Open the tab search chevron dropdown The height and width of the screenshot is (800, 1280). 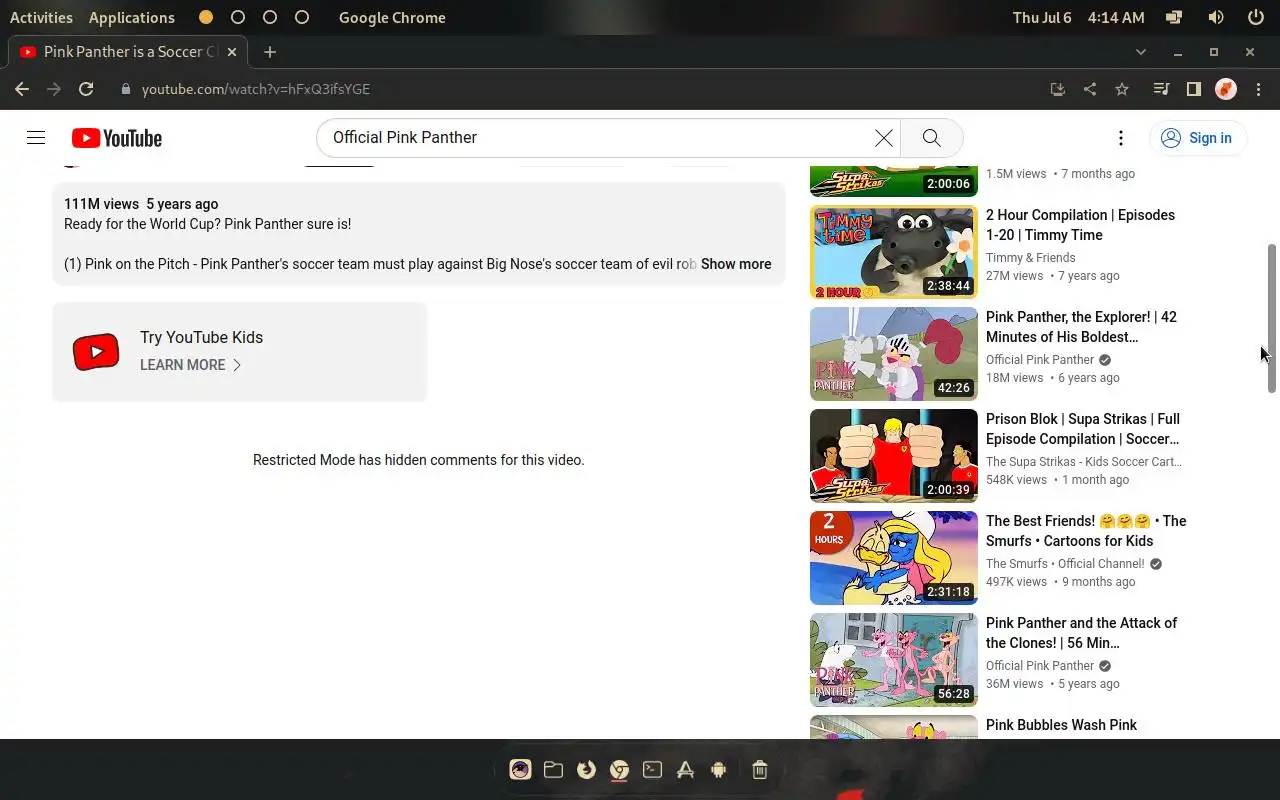(1141, 52)
